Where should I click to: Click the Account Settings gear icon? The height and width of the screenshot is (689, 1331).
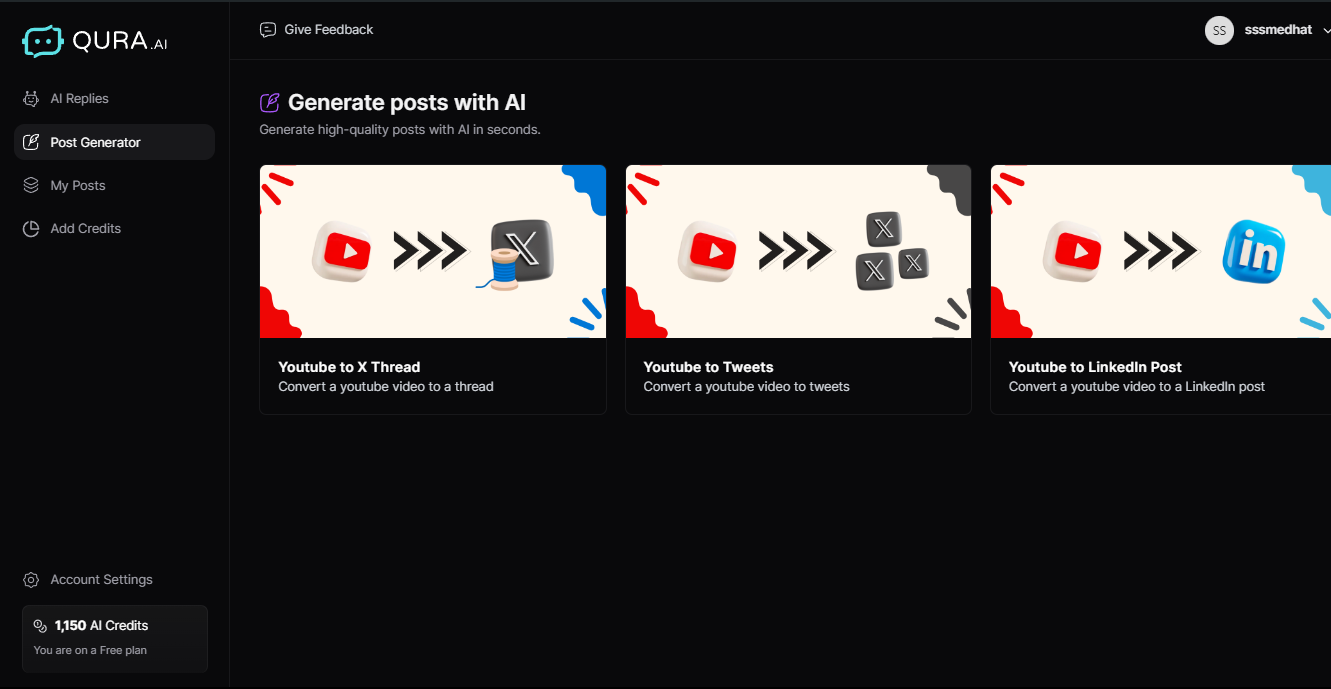pos(31,580)
